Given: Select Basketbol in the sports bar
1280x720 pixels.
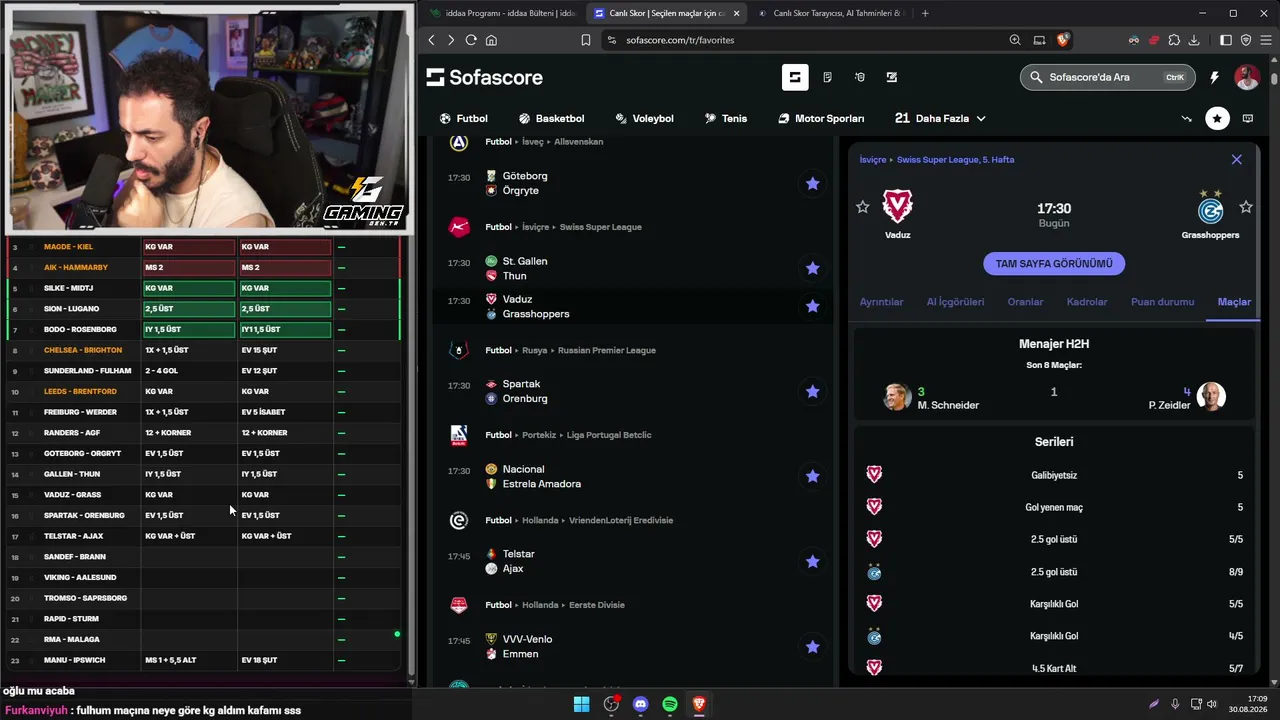Looking at the screenshot, I should (551, 118).
